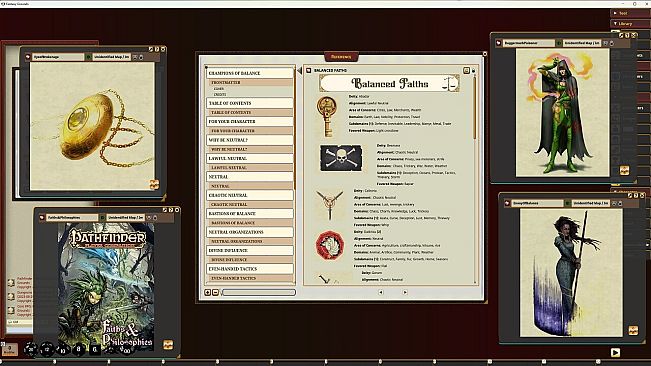Click the token tool in the staff-woman window
The height and width of the screenshot is (366, 651).
[614, 203]
